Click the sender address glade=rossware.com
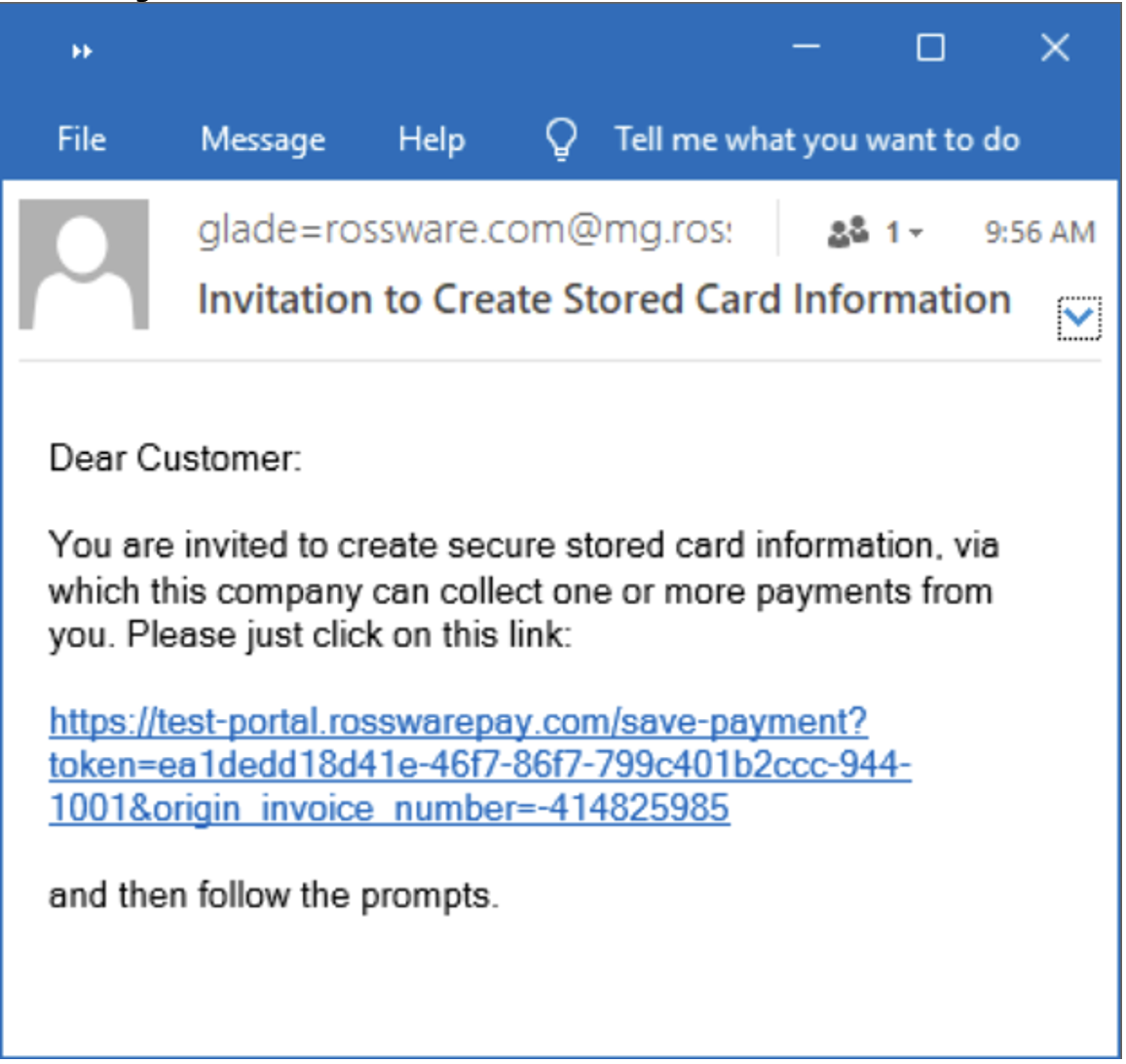The width and height of the screenshot is (1126, 1064). [464, 230]
